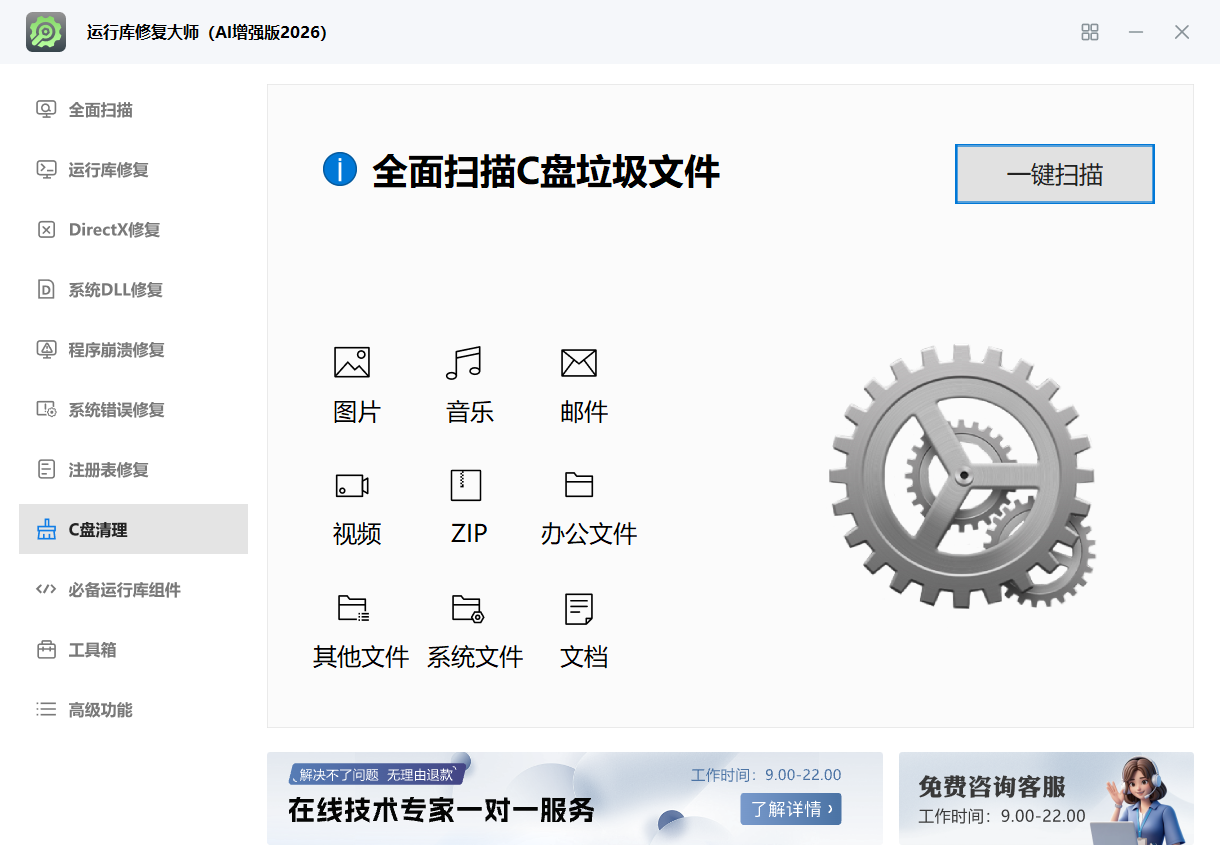1220x864 pixels.
Task: Click the 其他文件 folder icon
Action: tap(353, 608)
